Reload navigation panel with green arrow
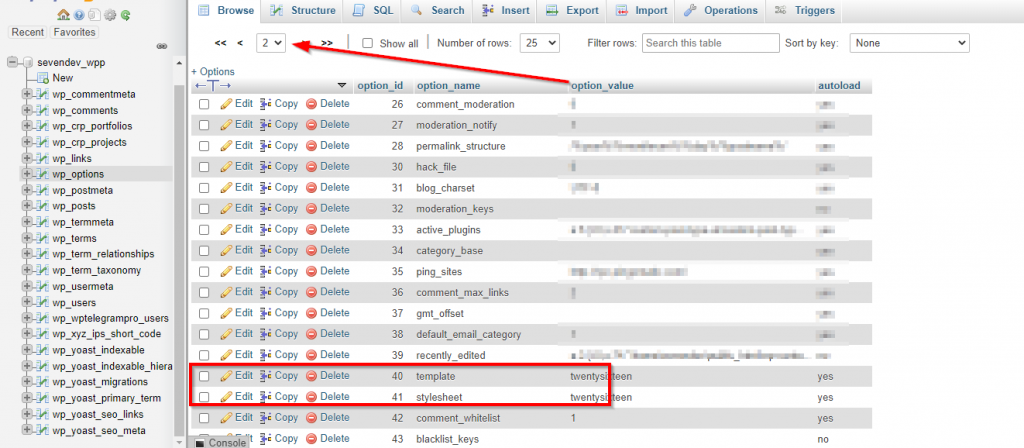 [x=125, y=14]
